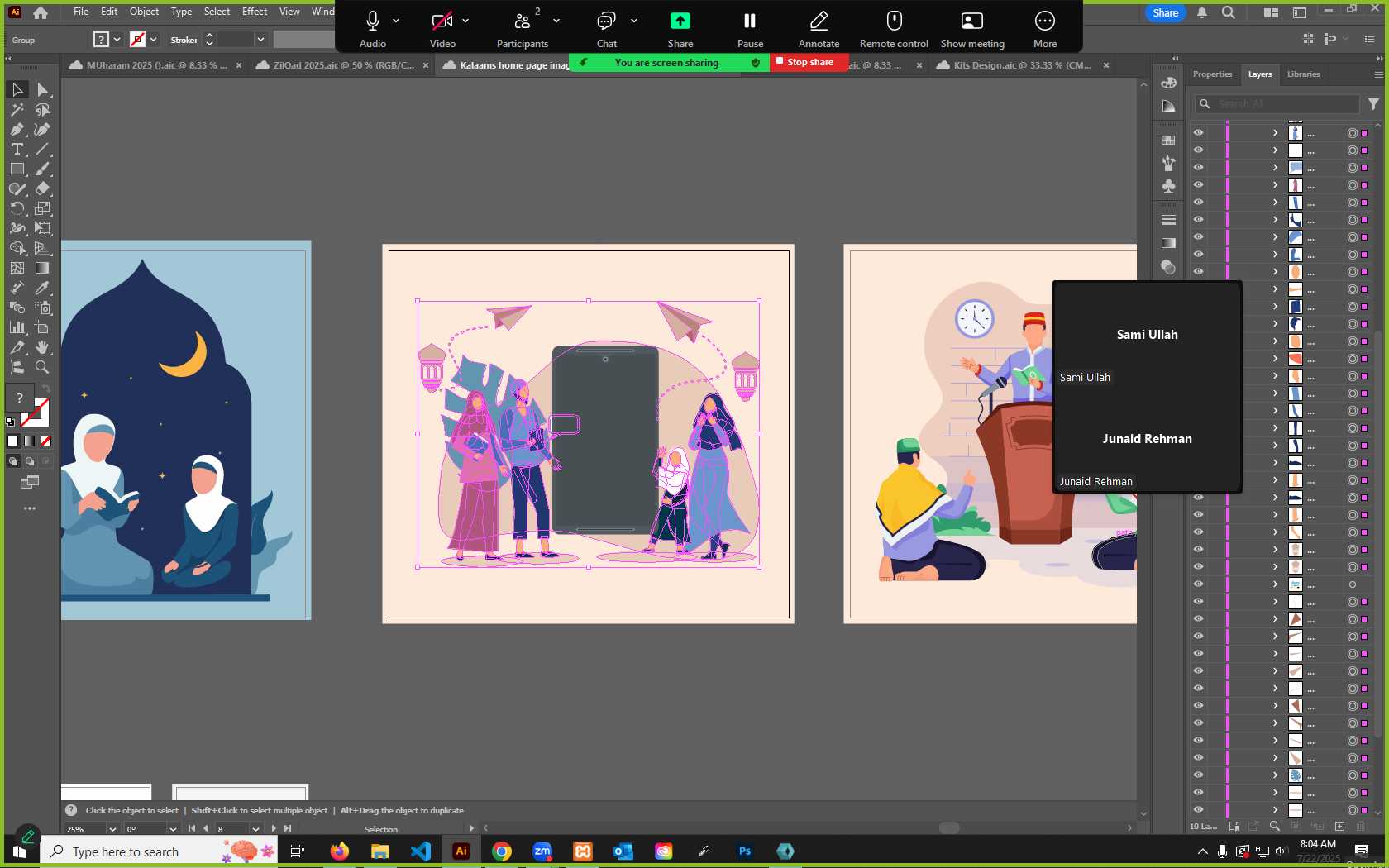Open the zoom level 25% dropdown
Viewport: 1389px width, 868px height.
112,829
